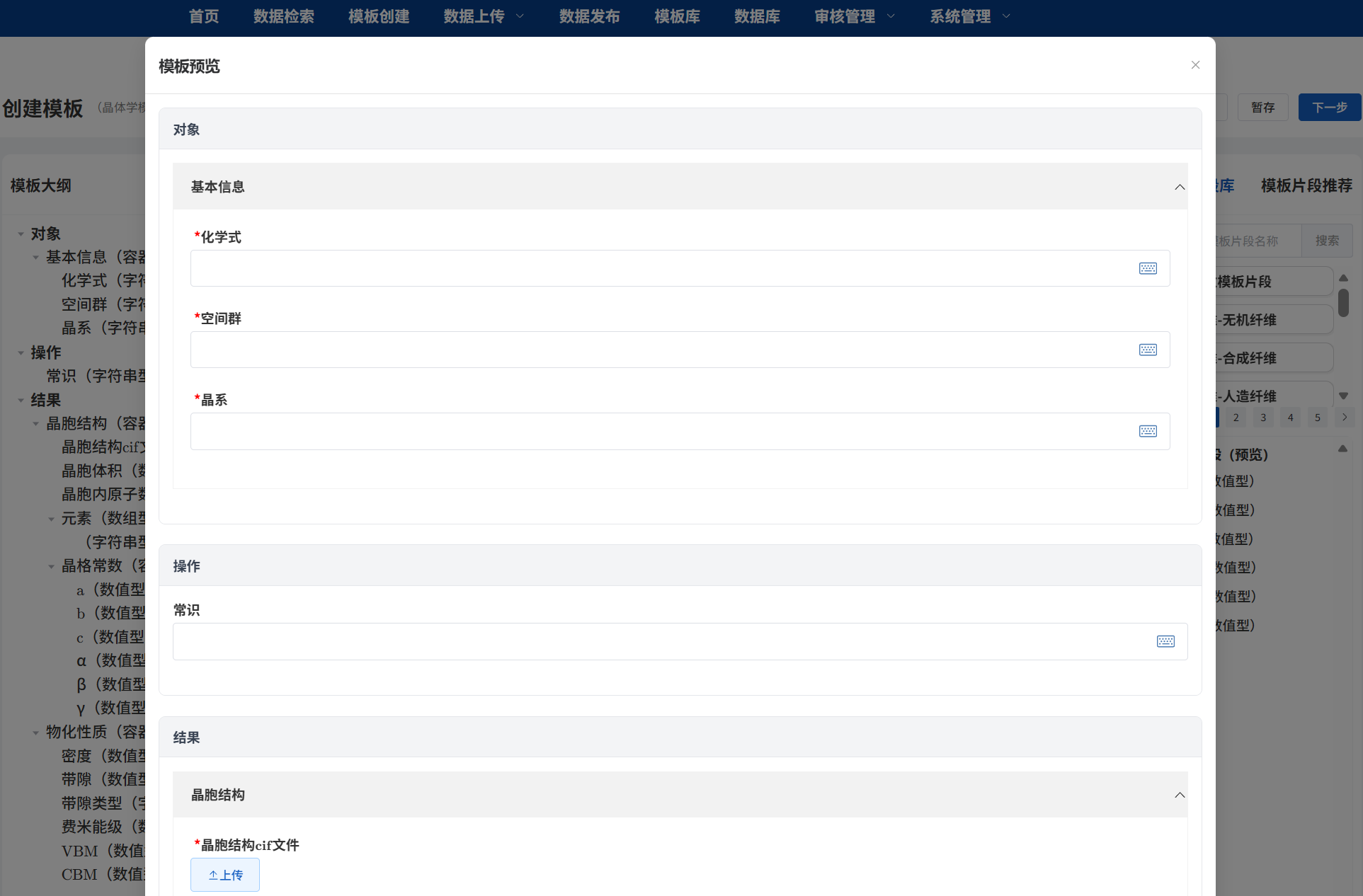Screen dimensions: 1363x896
Task: Click the next-page arrow in the fragment pagination
Action: (1345, 417)
